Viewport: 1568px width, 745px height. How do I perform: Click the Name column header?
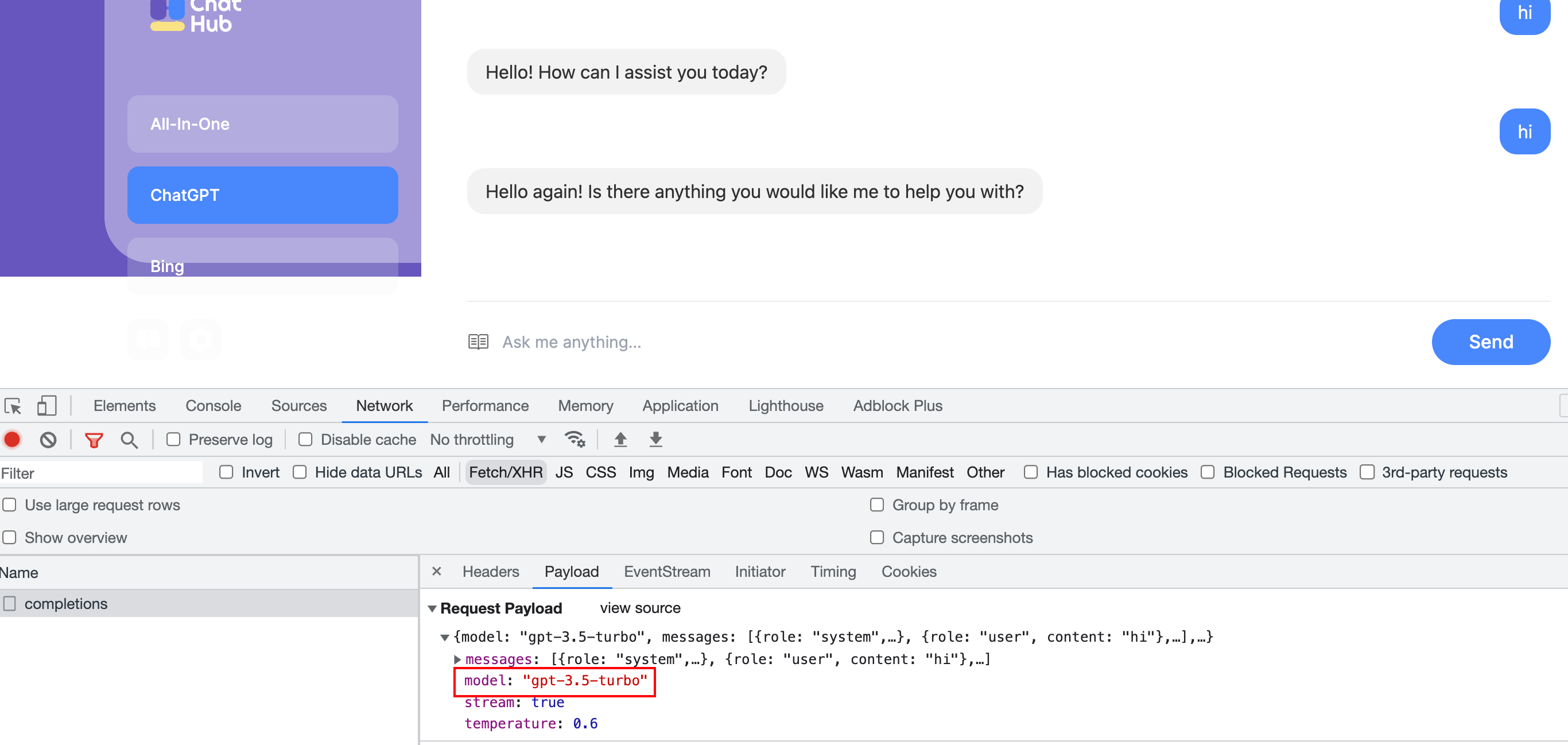(x=209, y=572)
